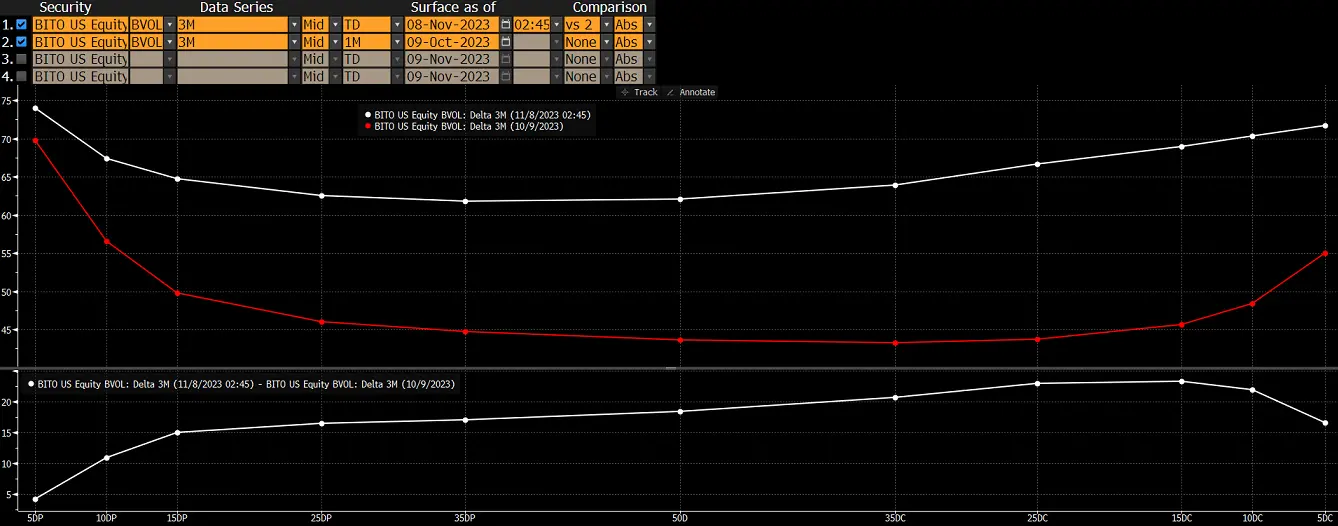Screen dimensions: 1338x526
Task: Enable the row 3 series checkbox
Action: click(21, 59)
